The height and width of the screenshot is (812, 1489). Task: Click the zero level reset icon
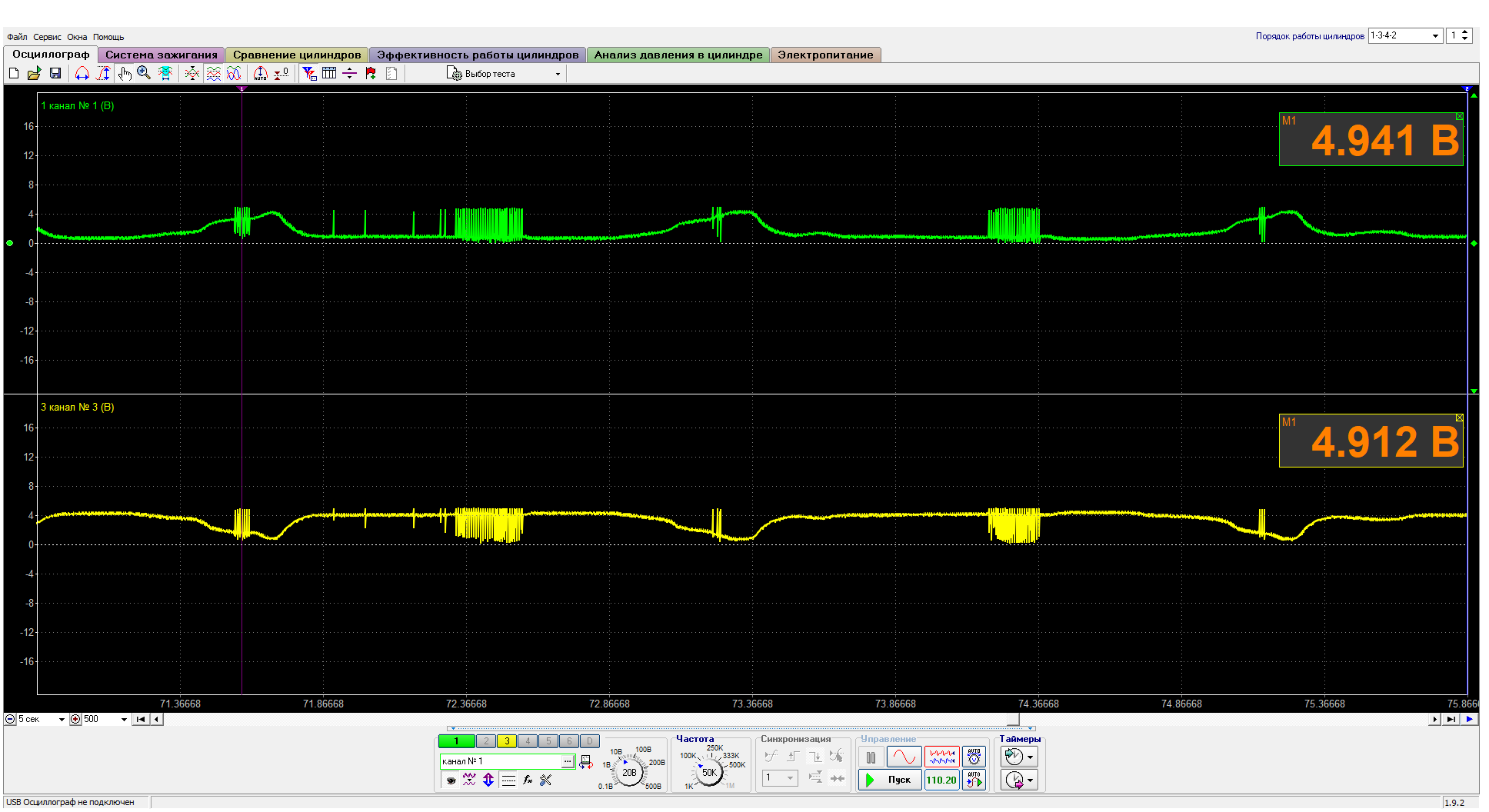[281, 73]
